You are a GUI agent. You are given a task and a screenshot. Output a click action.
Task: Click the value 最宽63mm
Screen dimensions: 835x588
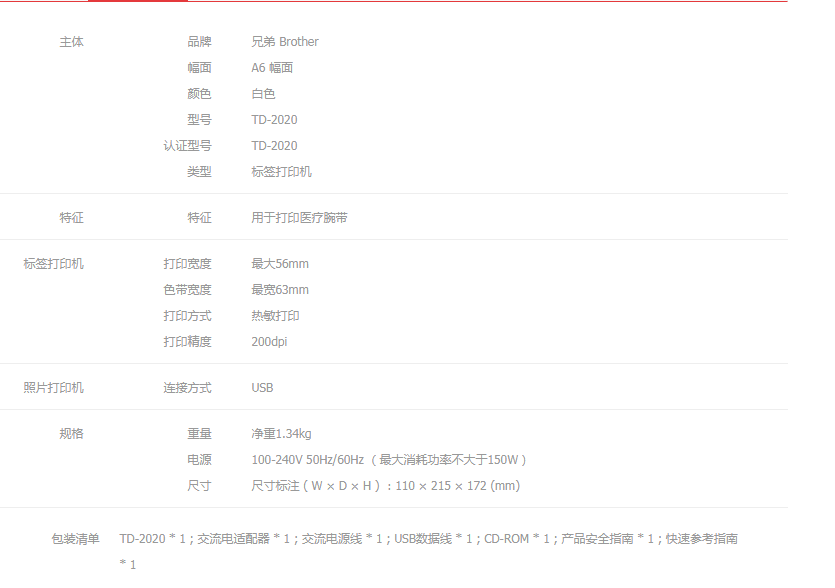280,290
